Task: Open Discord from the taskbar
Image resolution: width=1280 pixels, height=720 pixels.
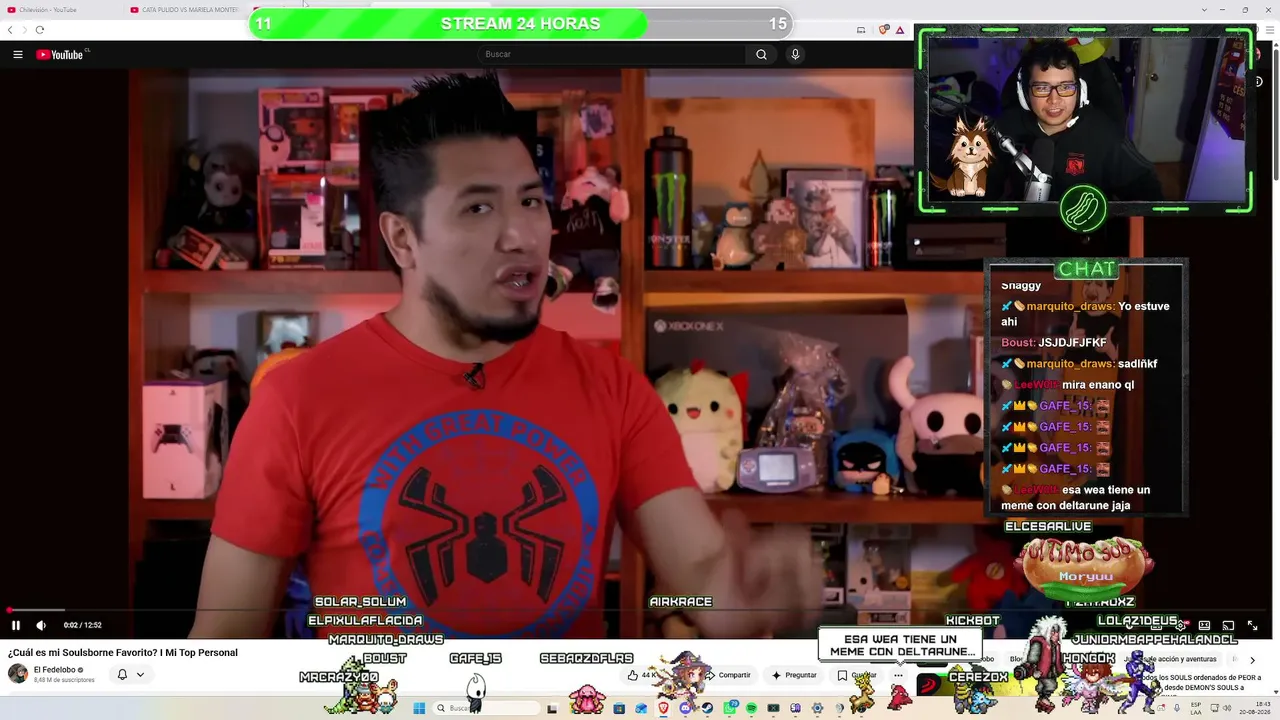Action: [685, 708]
